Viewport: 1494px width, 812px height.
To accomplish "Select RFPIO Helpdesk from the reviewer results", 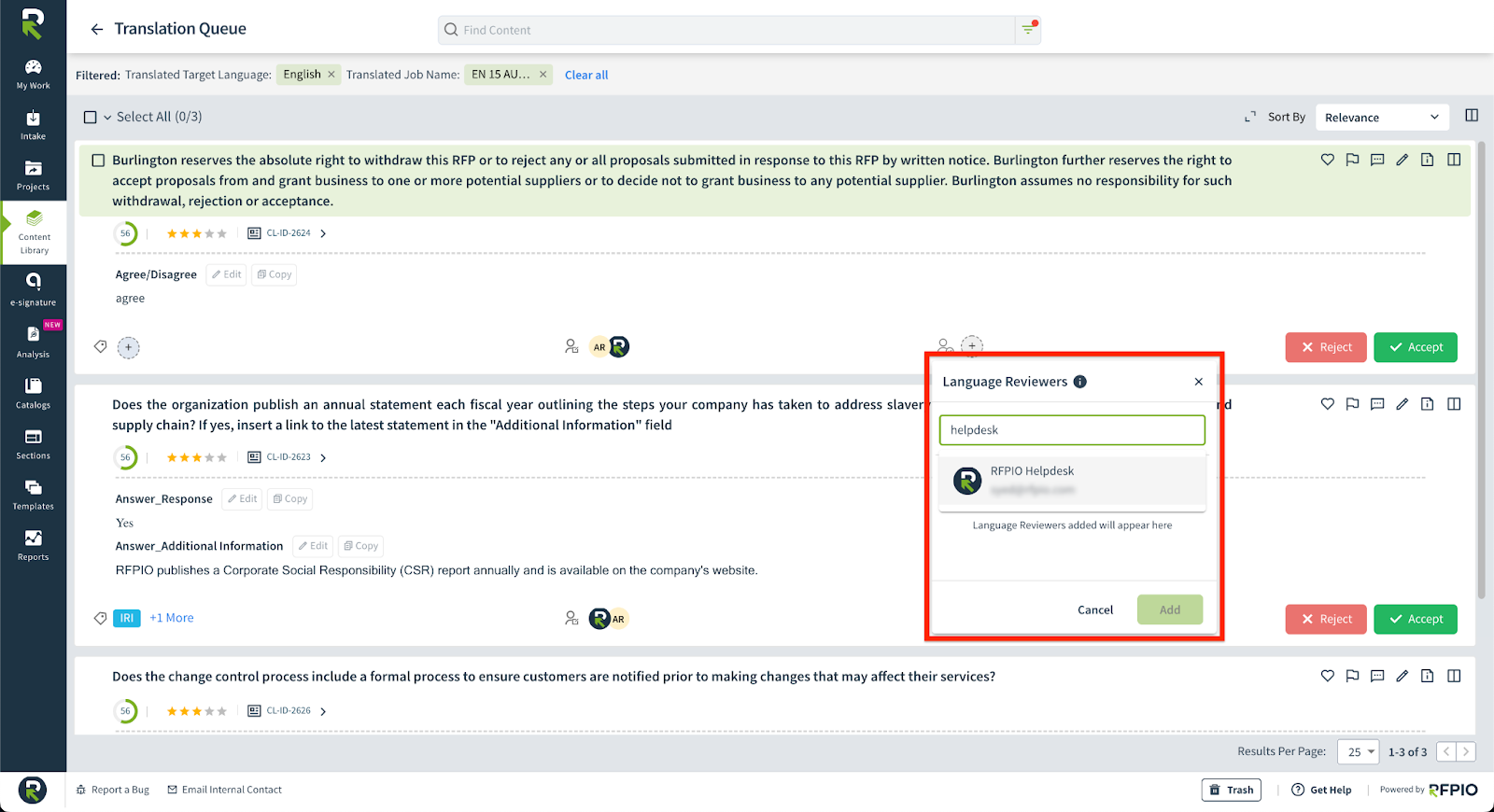I will (1072, 480).
